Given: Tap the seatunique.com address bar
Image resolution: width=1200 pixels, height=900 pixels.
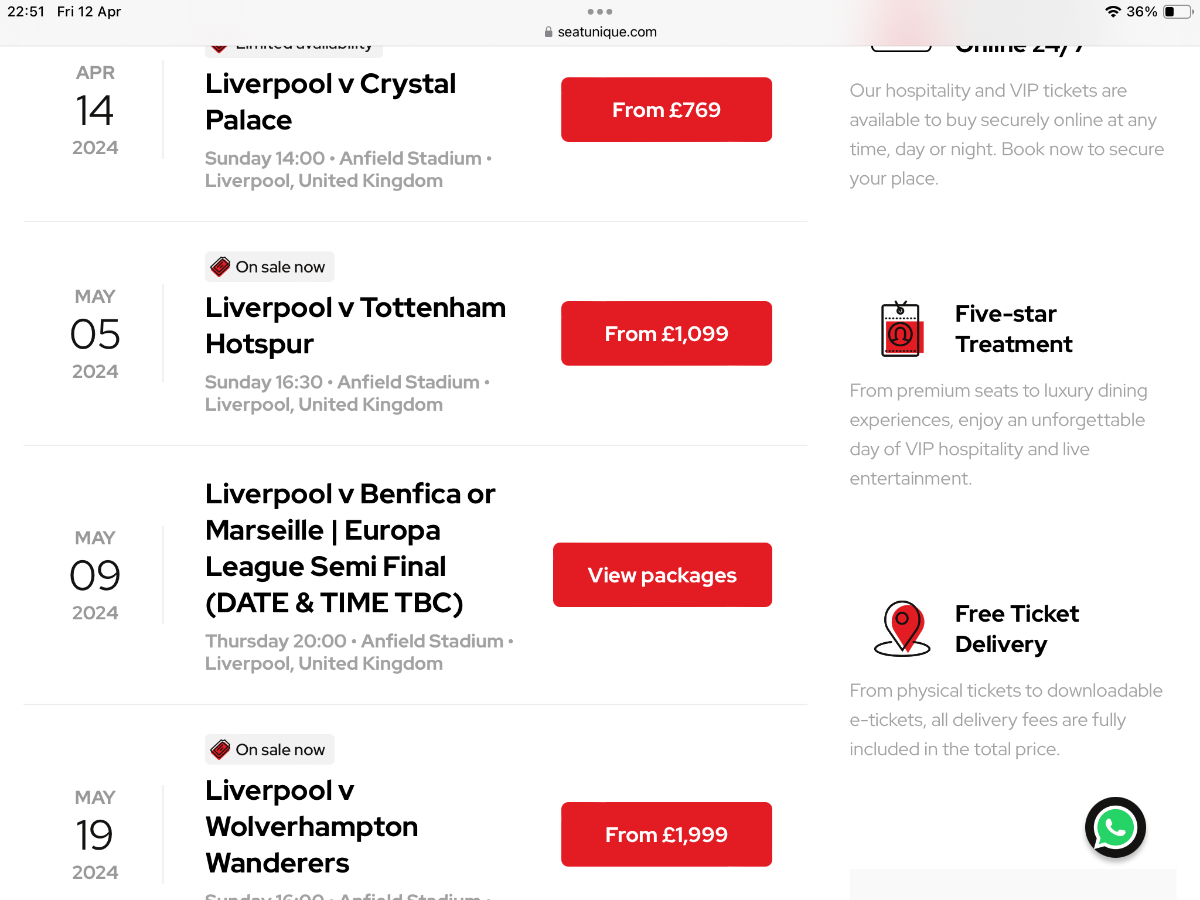Looking at the screenshot, I should (x=600, y=32).
